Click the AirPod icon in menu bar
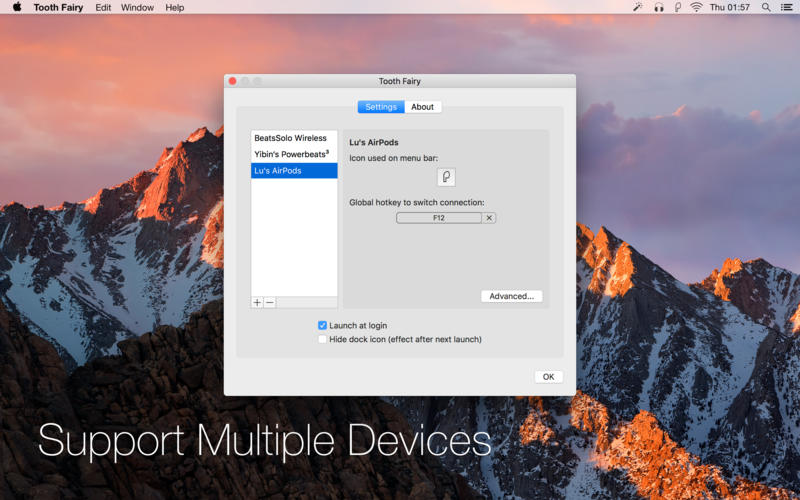800x500 pixels. coord(677,7)
